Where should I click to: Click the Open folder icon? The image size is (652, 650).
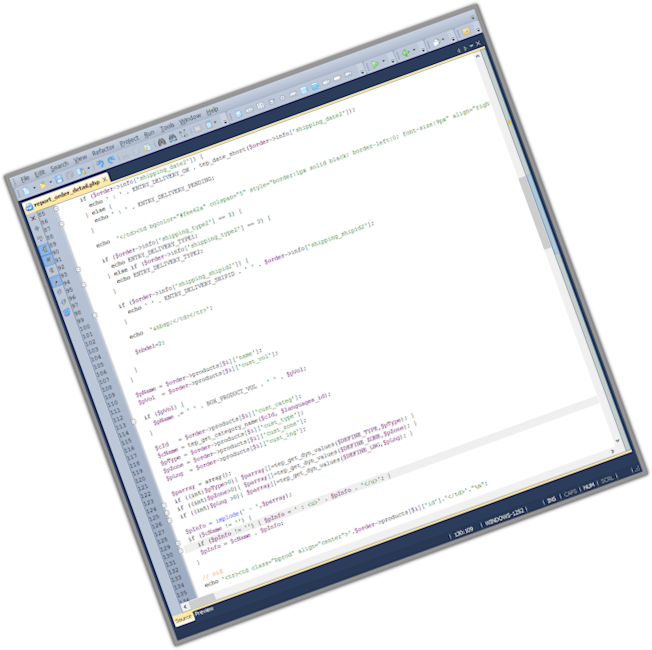click(x=43, y=185)
